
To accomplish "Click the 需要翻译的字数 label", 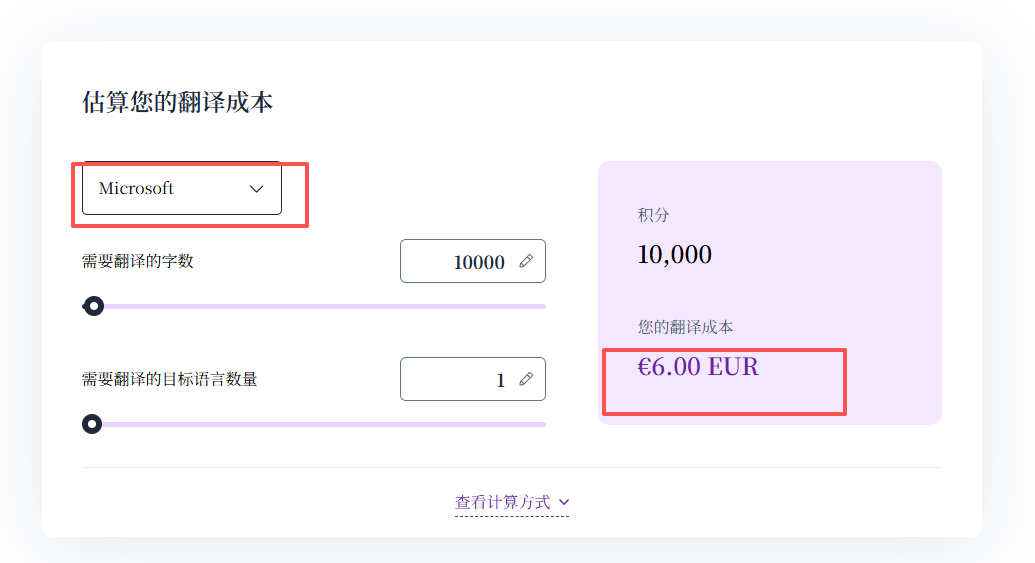I will click(138, 262).
